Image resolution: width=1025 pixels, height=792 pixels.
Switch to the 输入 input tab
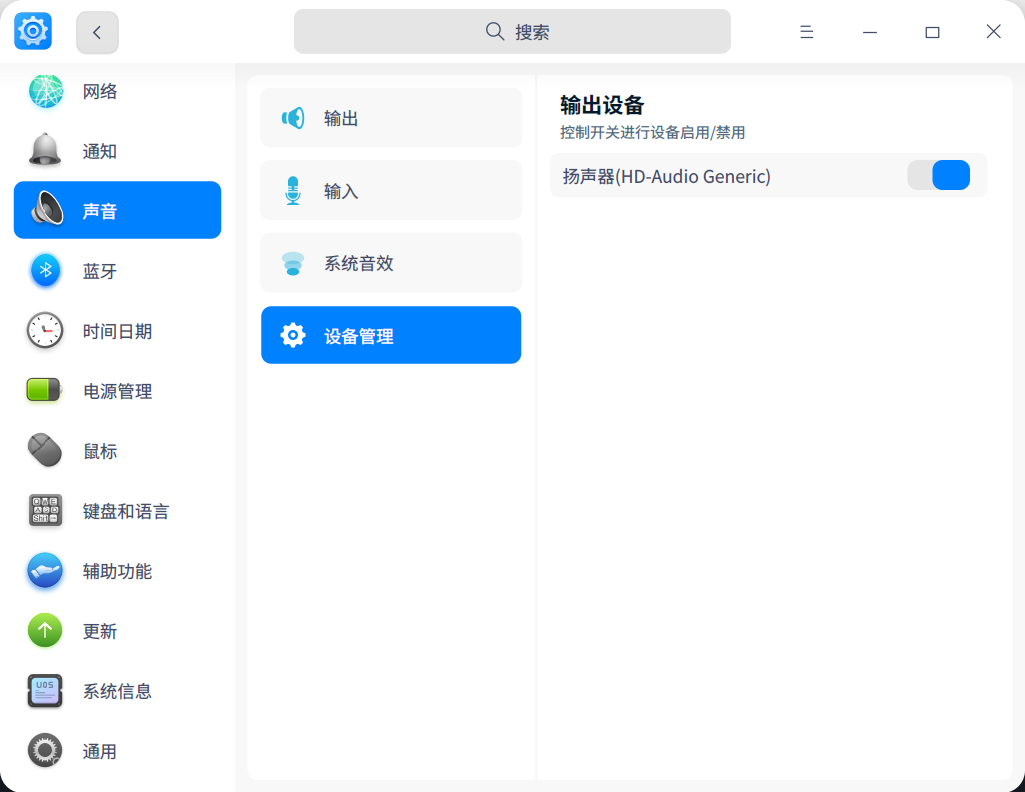[391, 191]
